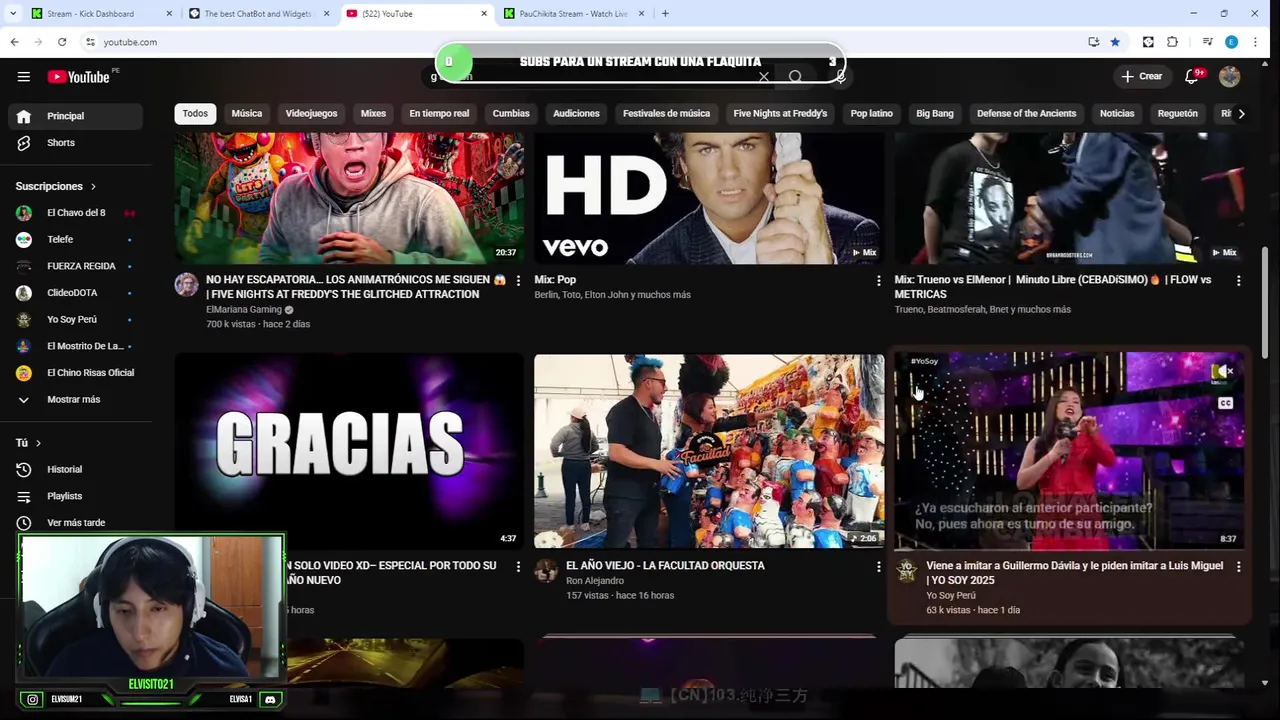Click the Crear button
Image resolution: width=1280 pixels, height=720 pixels.
click(1141, 77)
